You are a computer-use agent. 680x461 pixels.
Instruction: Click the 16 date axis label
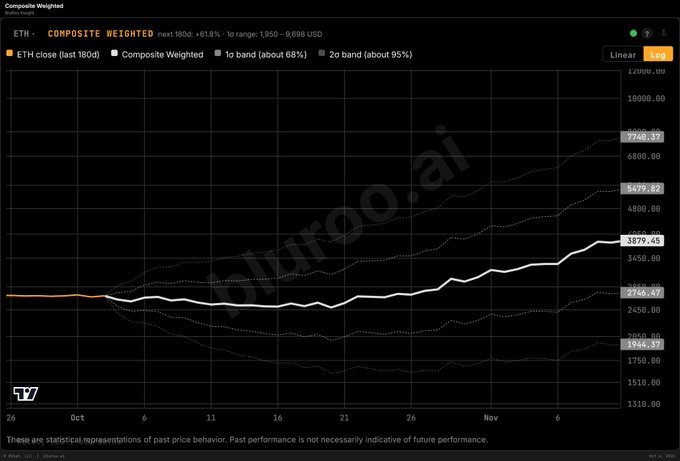pos(278,418)
